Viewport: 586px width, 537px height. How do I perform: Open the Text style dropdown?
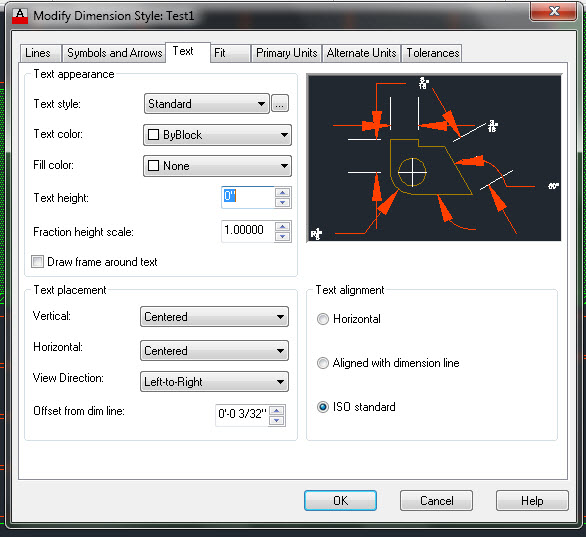tap(207, 104)
